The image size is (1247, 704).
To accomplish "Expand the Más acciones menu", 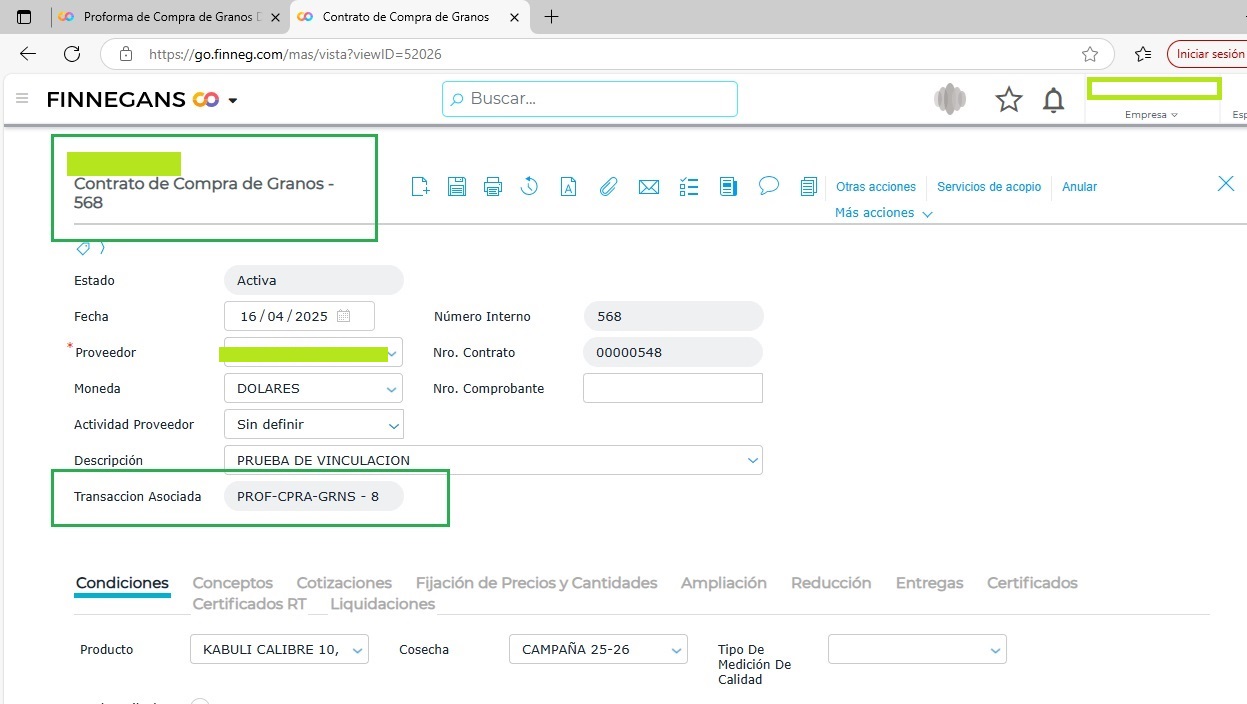I will [x=883, y=213].
